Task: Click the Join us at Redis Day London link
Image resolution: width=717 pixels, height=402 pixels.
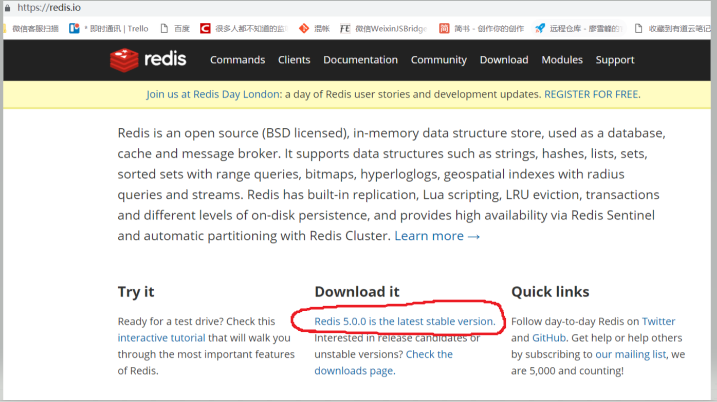Action: click(214, 94)
